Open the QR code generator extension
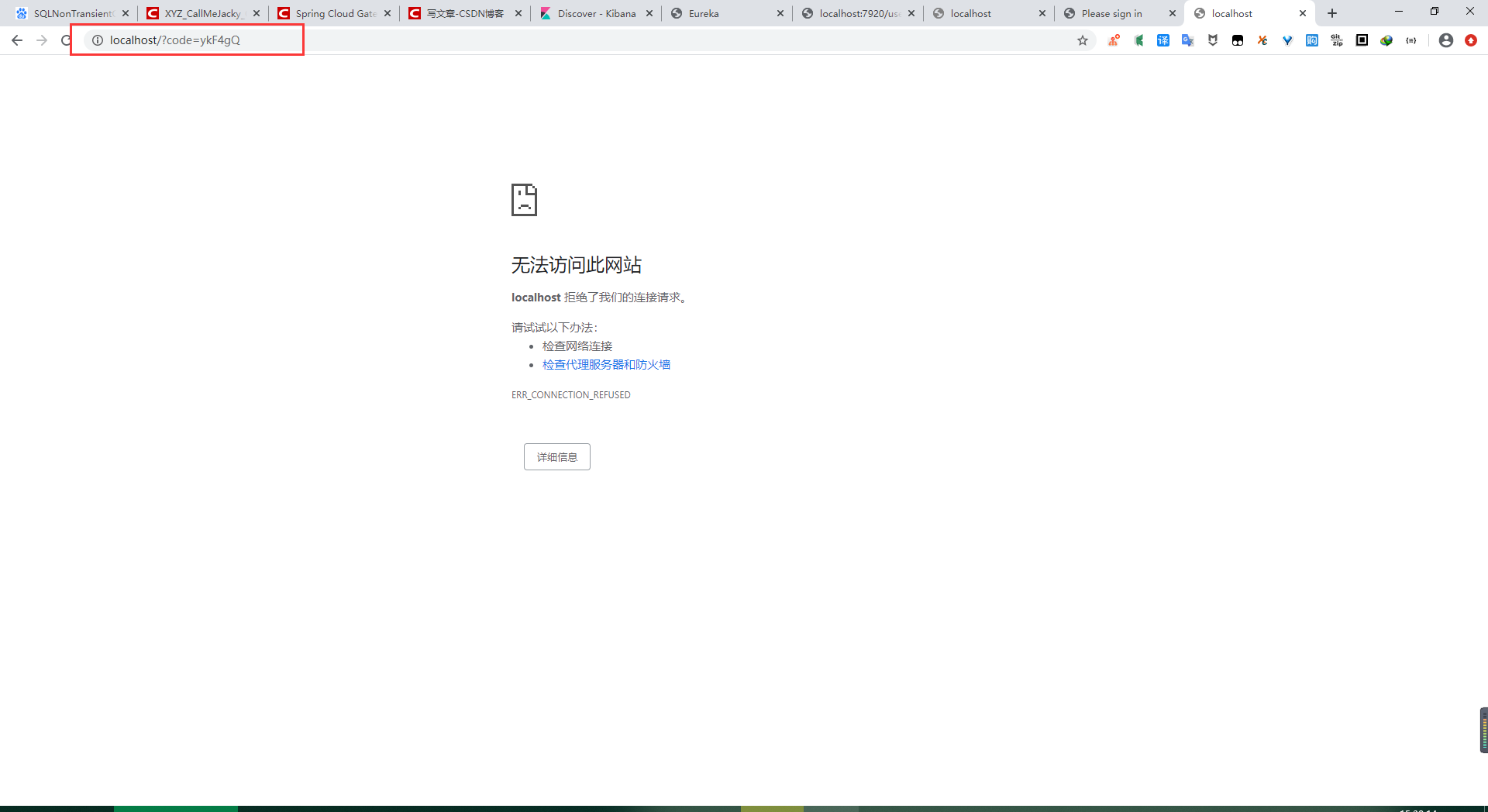 coord(1362,40)
